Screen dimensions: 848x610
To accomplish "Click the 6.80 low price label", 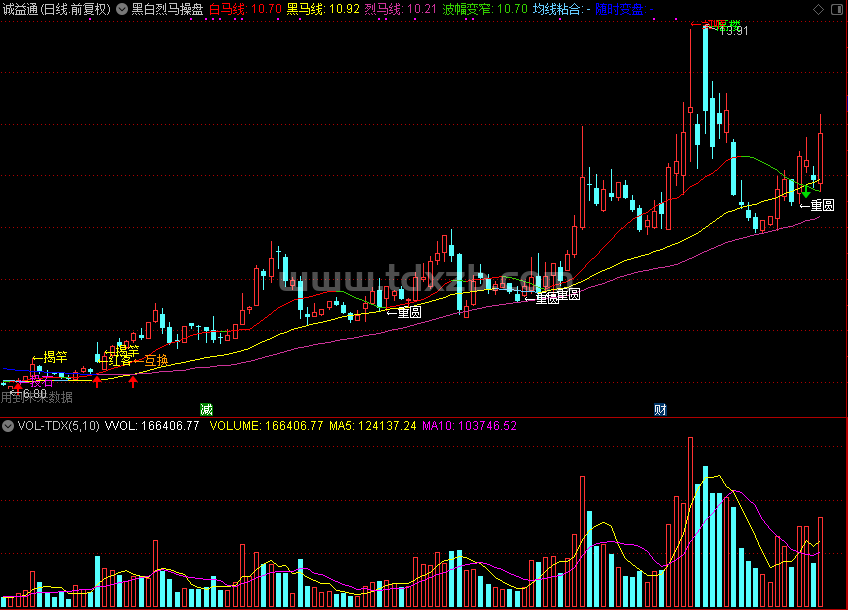I will (35, 393).
